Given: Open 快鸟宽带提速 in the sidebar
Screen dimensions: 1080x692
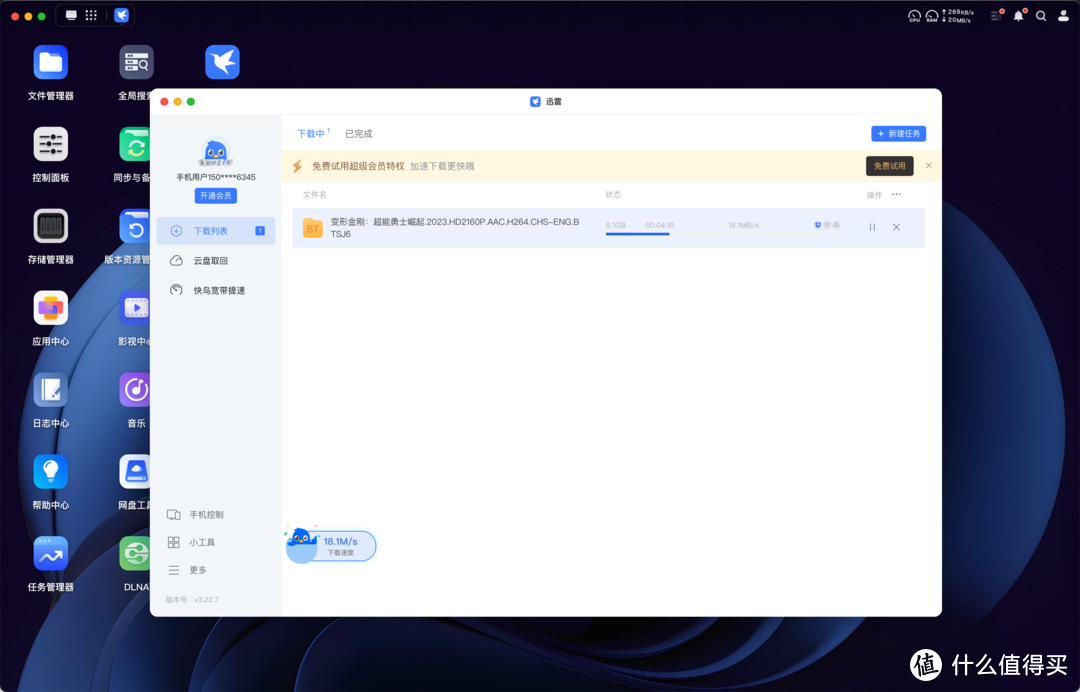Looking at the screenshot, I should click(x=218, y=289).
